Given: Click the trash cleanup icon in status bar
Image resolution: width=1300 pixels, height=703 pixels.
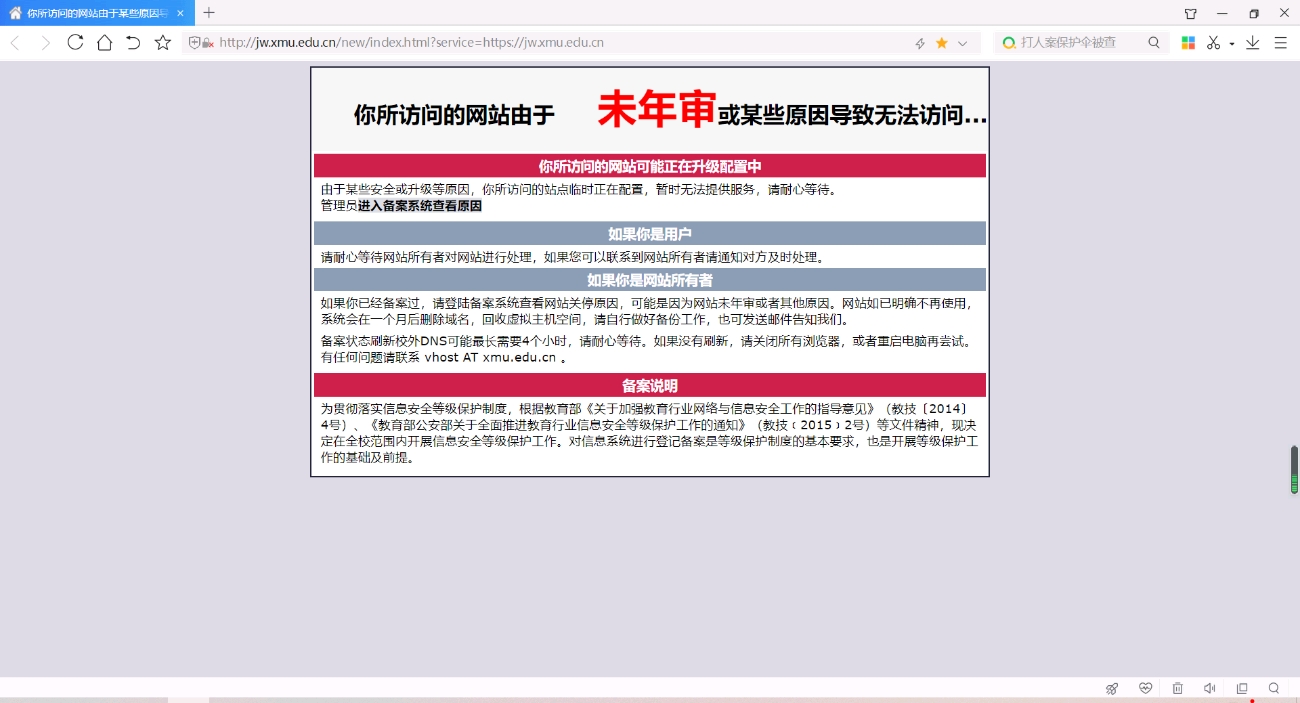Looking at the screenshot, I should pos(1177,688).
